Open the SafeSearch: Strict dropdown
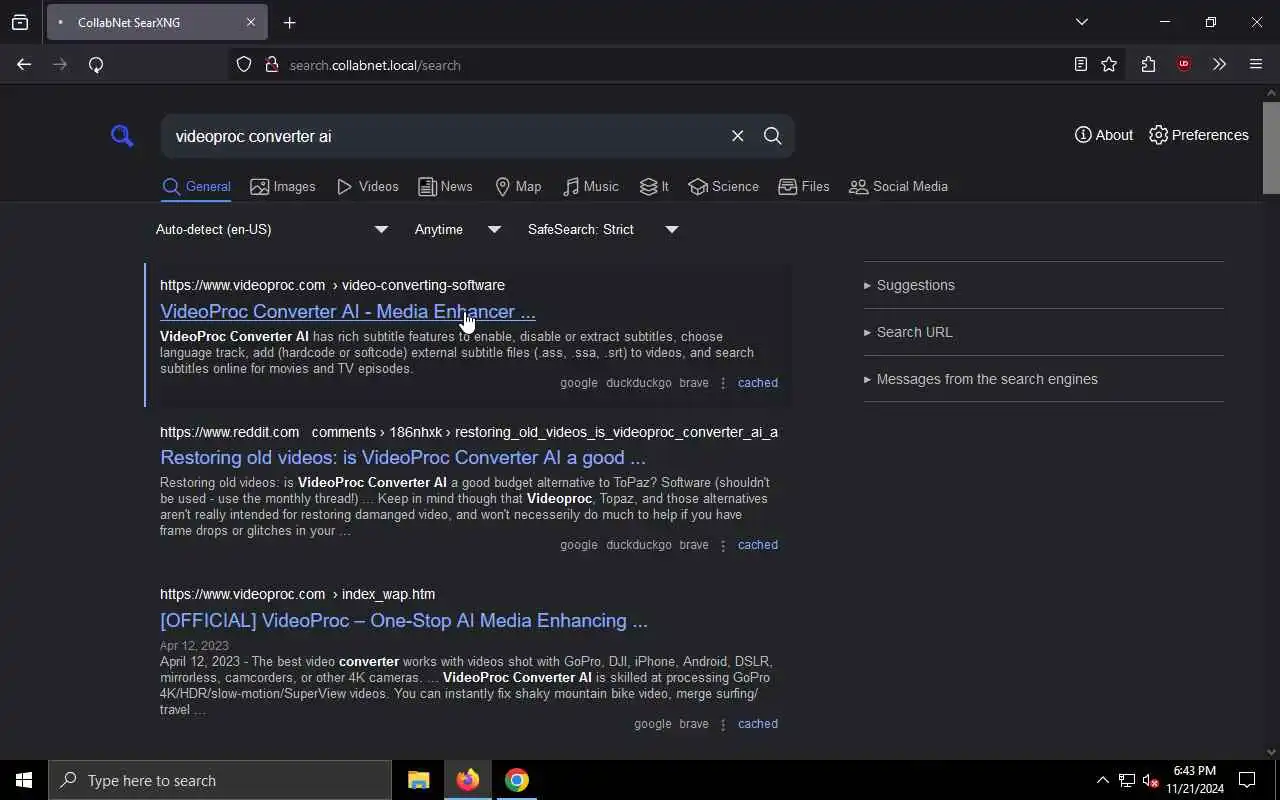 pyautogui.click(x=603, y=229)
